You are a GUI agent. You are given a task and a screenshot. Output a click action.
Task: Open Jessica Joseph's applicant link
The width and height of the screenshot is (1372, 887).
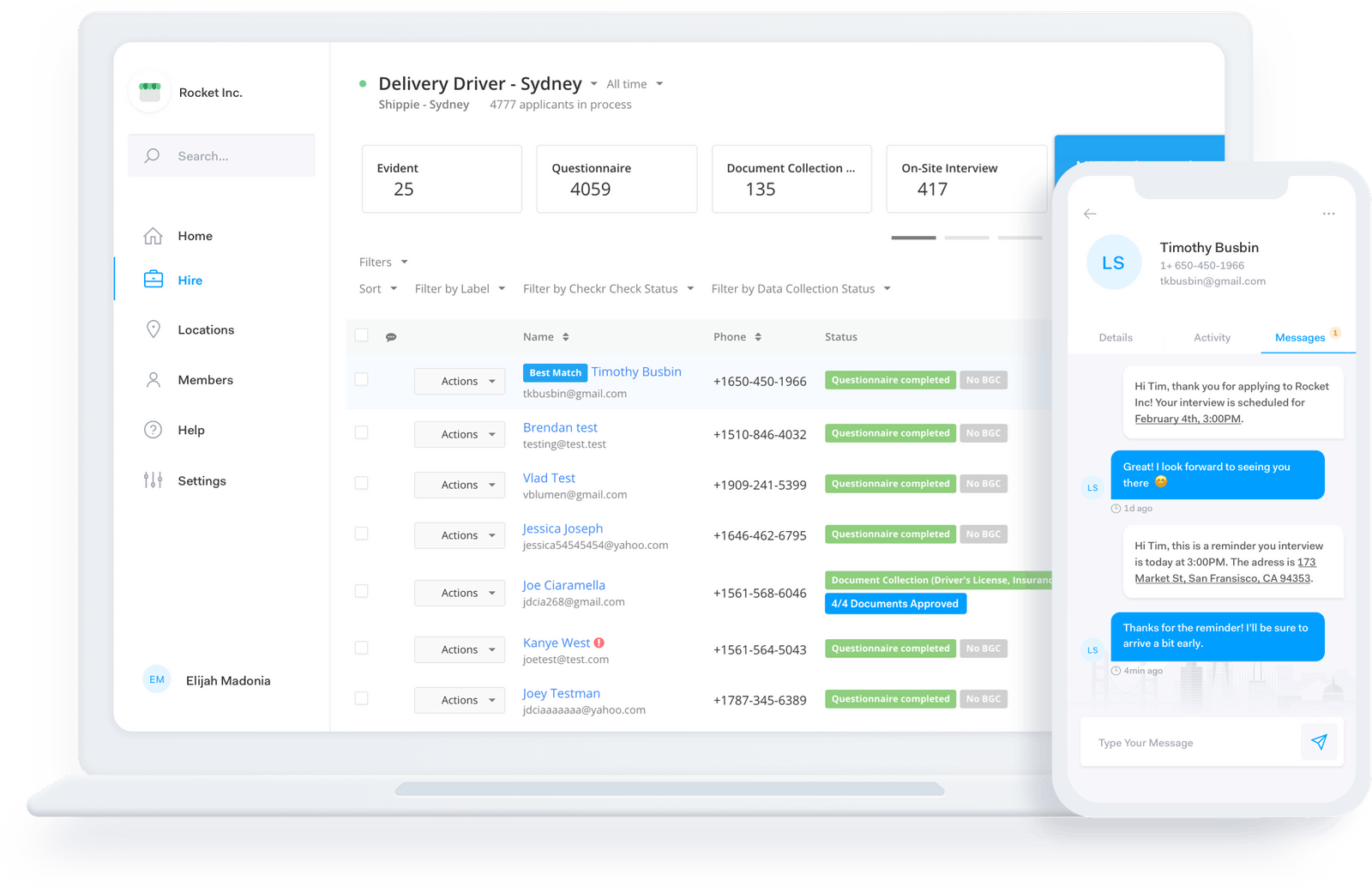(x=563, y=528)
